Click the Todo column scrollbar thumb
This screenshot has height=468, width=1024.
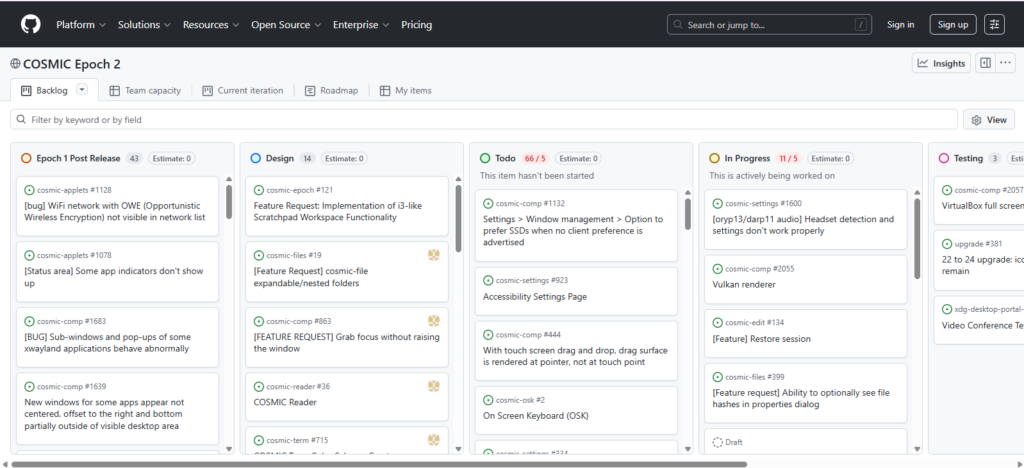(x=688, y=214)
